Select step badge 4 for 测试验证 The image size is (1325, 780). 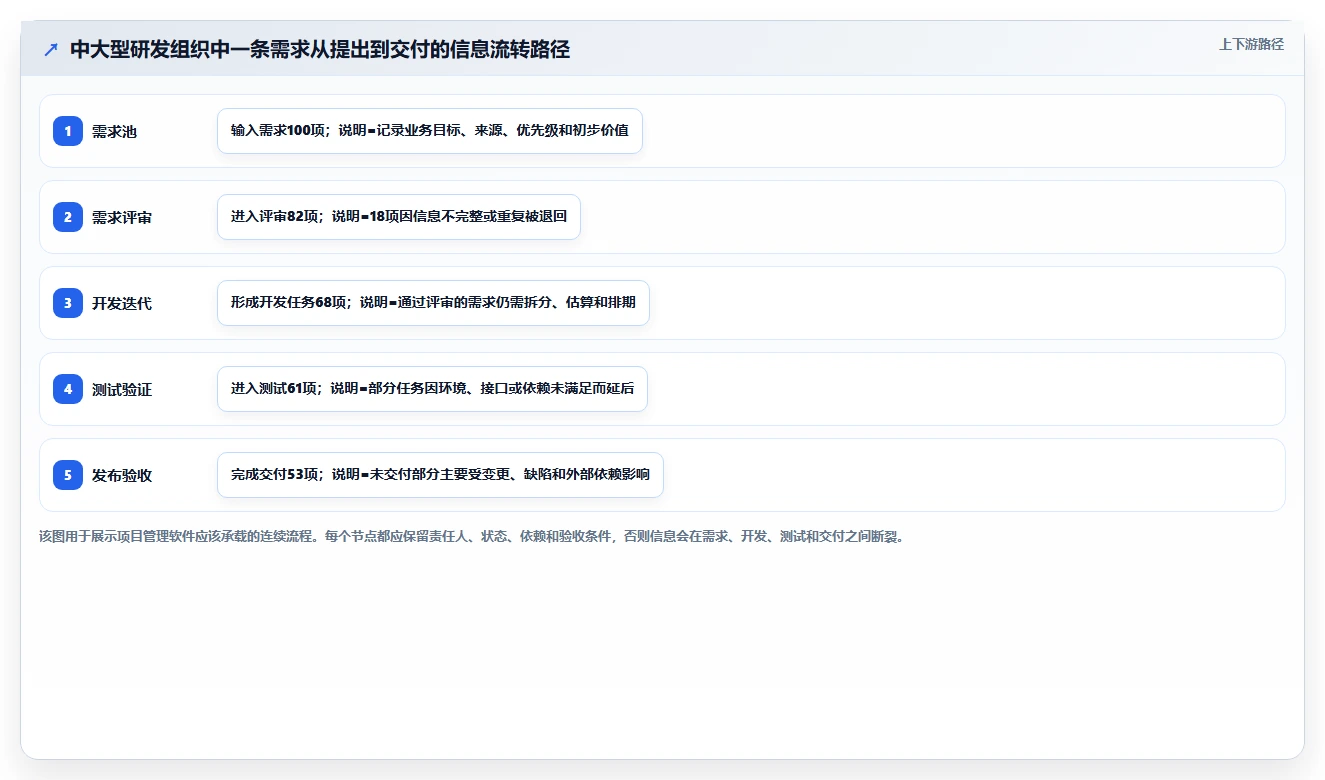(x=68, y=389)
